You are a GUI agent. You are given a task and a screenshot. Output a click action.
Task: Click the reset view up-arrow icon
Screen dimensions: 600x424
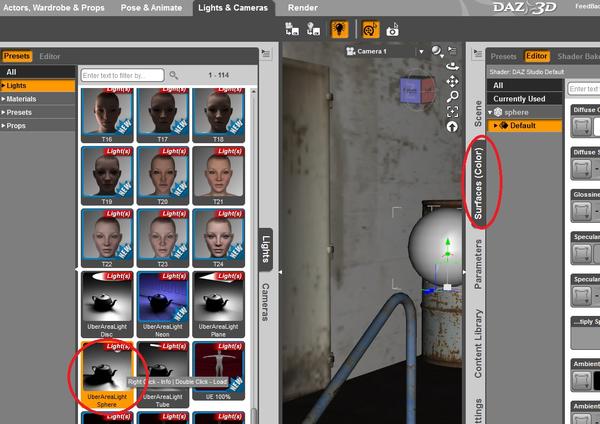click(x=452, y=127)
